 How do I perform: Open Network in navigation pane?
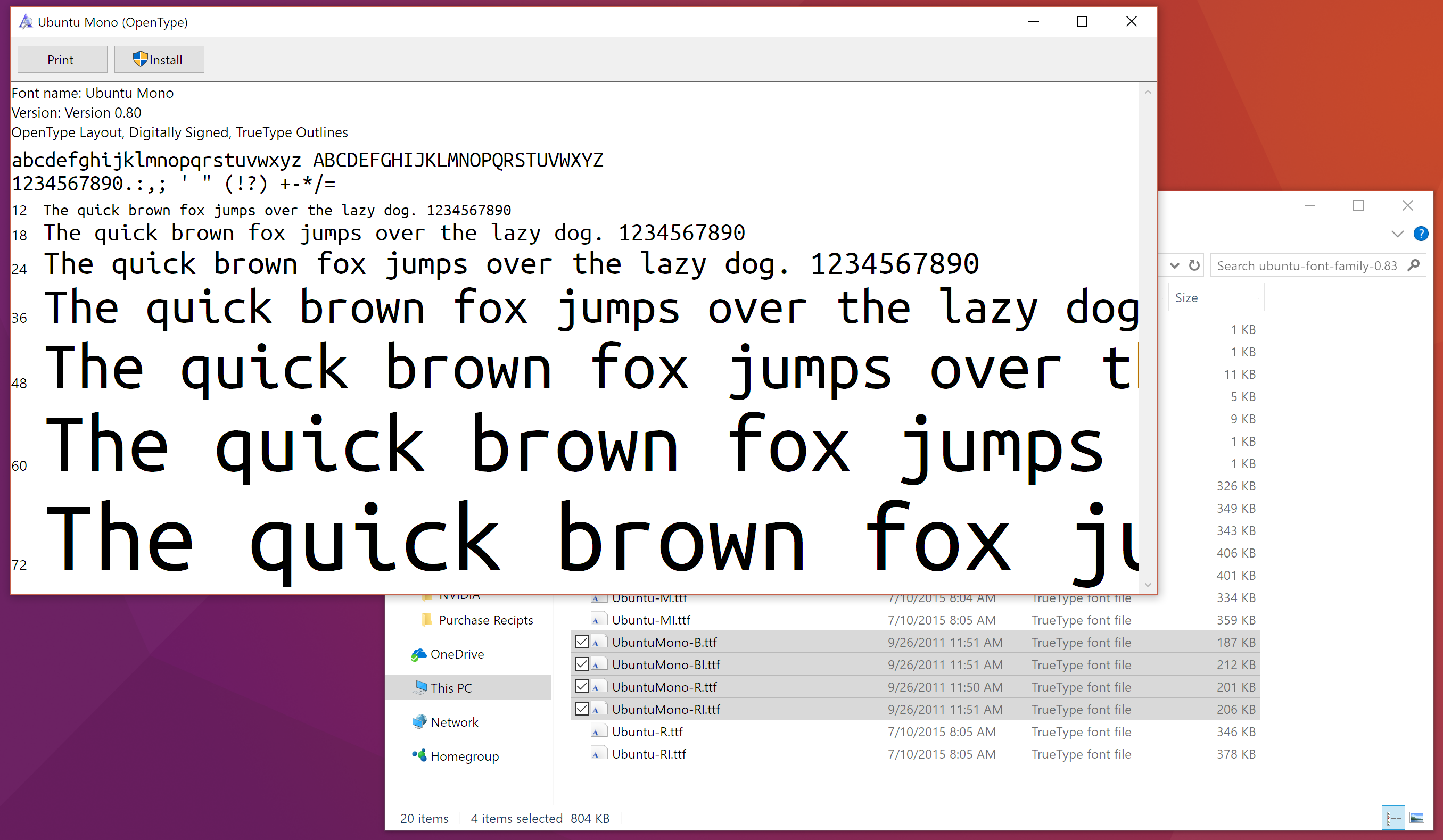coord(454,721)
